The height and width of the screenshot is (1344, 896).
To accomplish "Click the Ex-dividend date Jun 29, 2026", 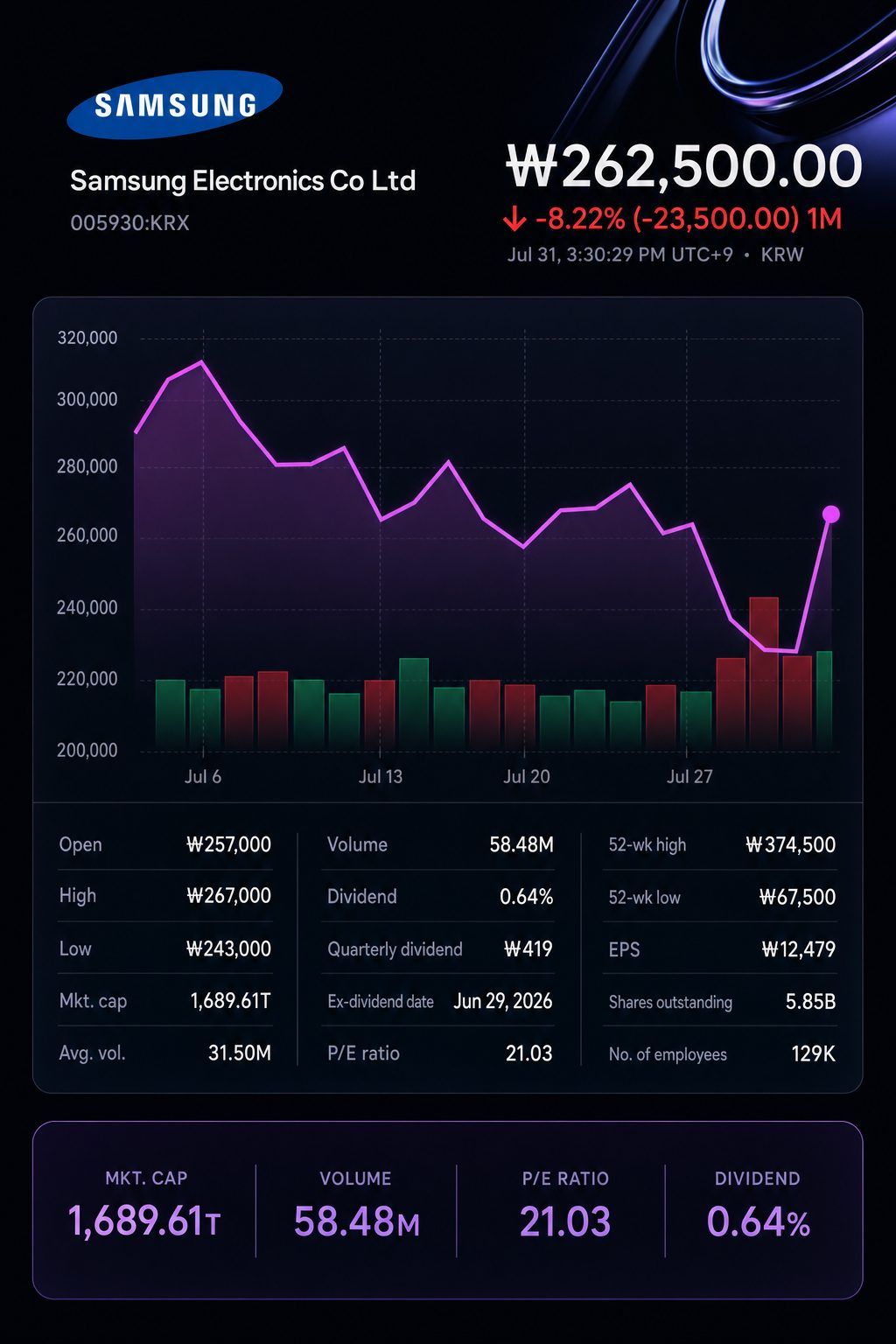I will (x=503, y=1002).
